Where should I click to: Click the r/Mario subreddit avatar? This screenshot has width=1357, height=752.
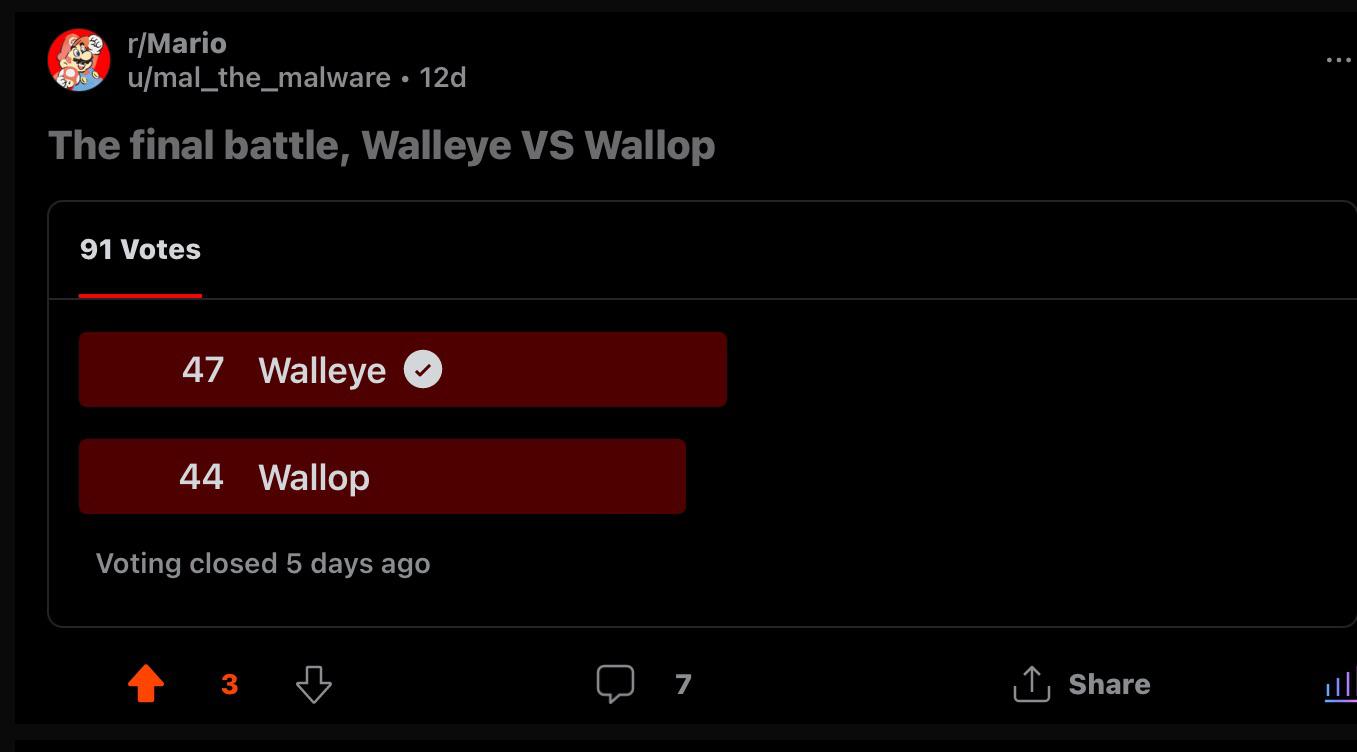click(x=80, y=58)
